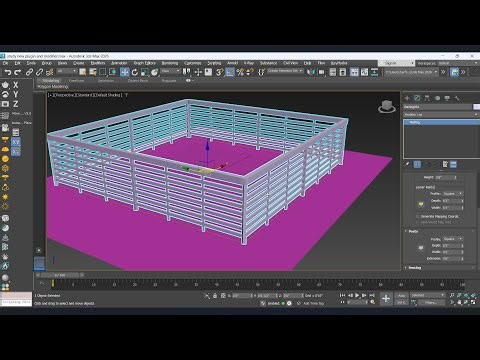Click the Mirror tool icon
Image resolution: width=480 pixels, height=360 pixels.
coord(311,72)
